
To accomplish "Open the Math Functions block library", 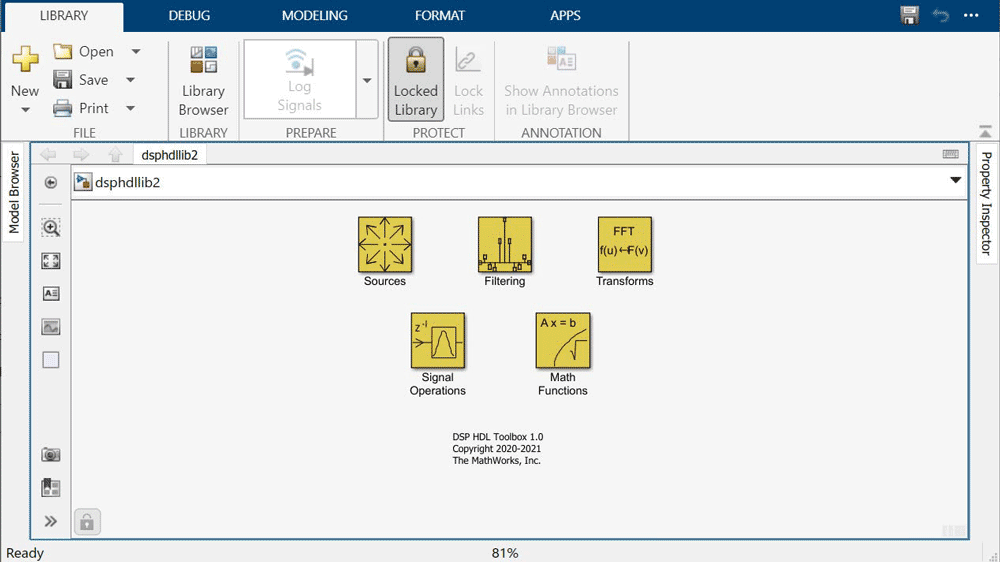I will click(562, 341).
